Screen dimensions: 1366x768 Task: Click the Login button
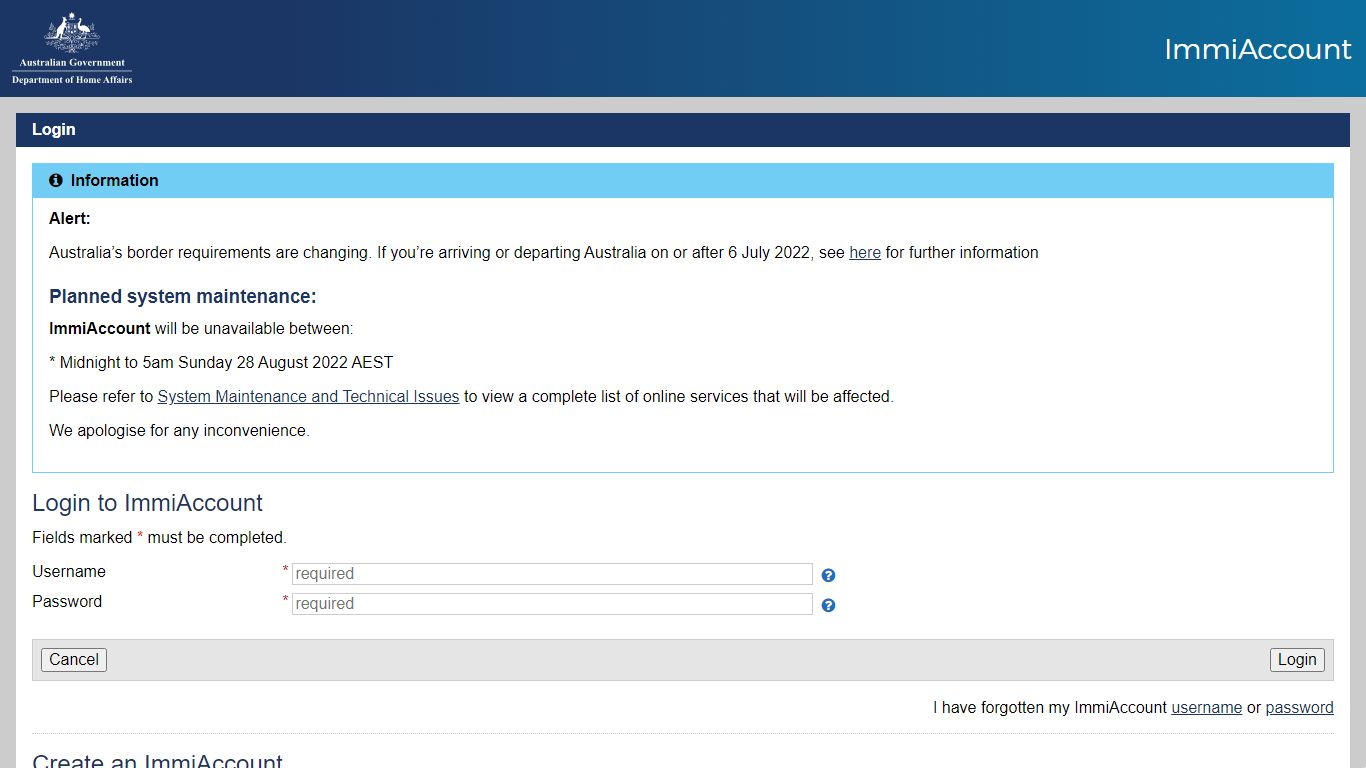[x=1297, y=660]
